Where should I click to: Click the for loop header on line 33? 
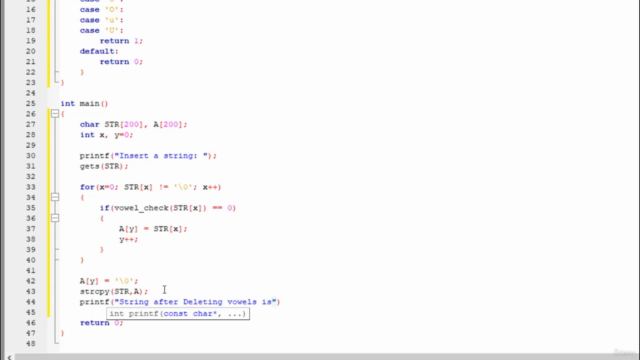click(151, 187)
